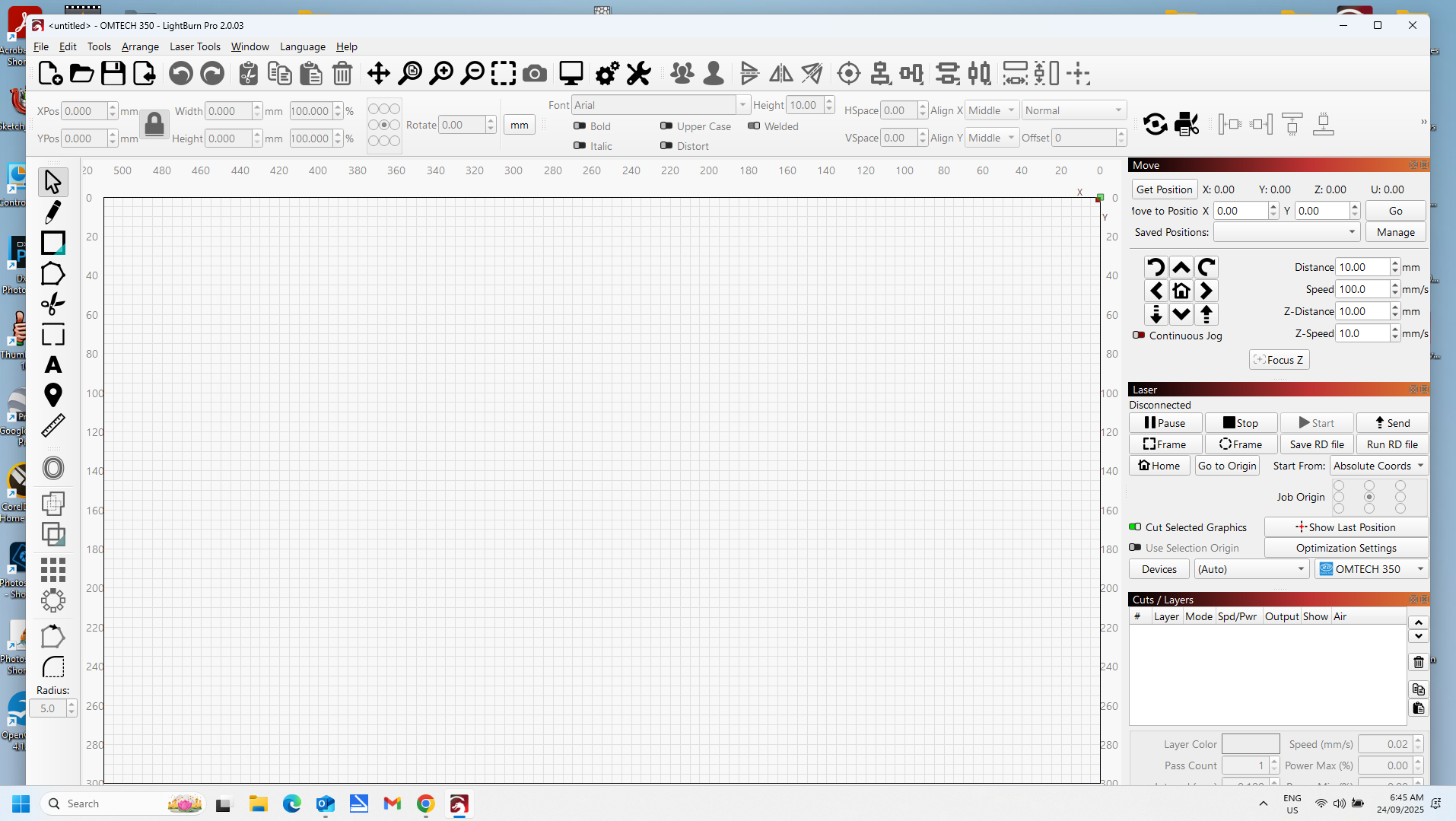1456x821 pixels.
Task: Open the Laser Tools menu
Action: (x=195, y=46)
